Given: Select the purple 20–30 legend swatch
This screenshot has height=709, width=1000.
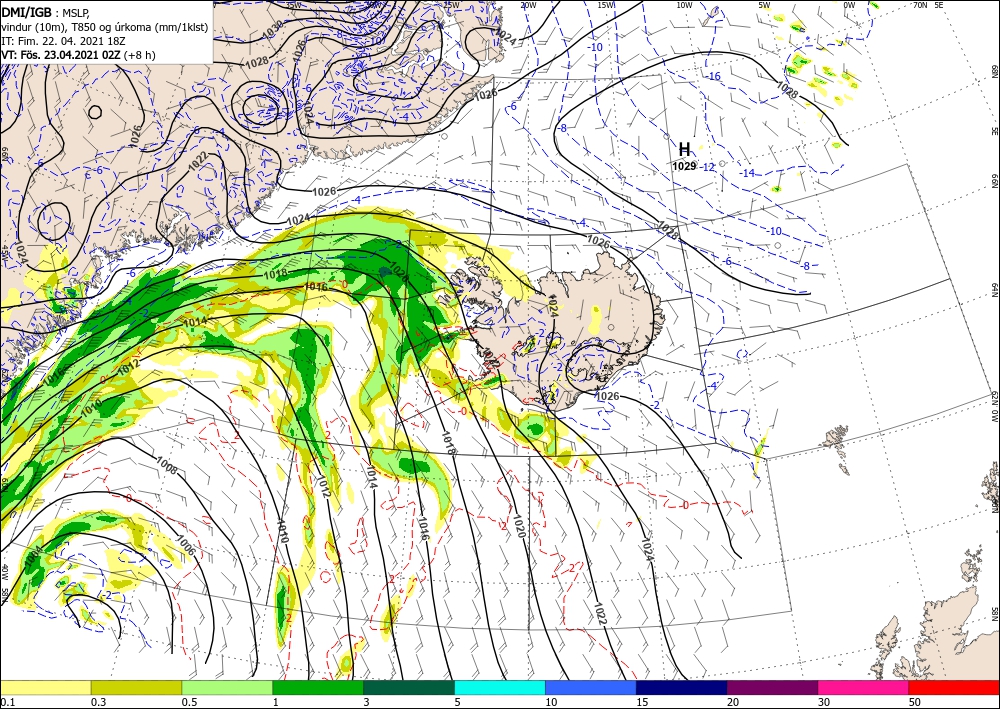Looking at the screenshot, I should click(772, 687).
